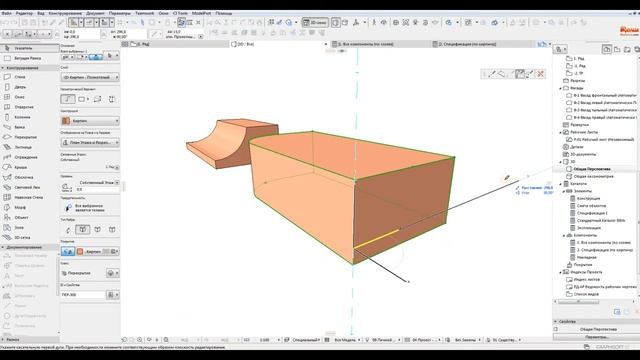Open the Файл menu

point(7,13)
